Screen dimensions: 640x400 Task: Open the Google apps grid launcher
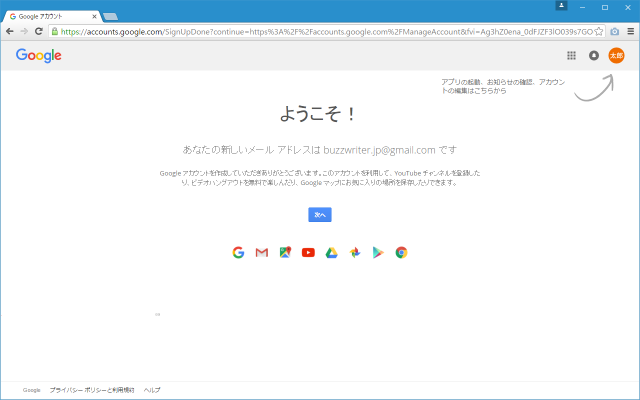click(x=571, y=56)
